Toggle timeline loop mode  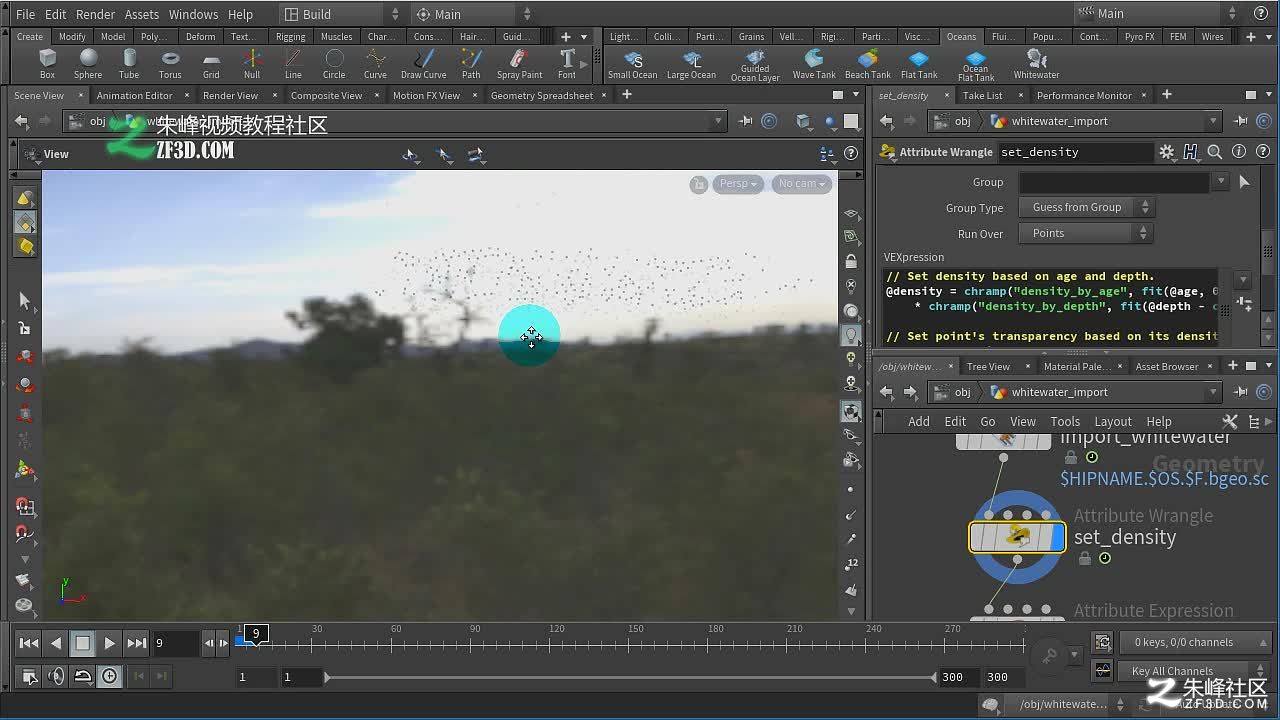[x=83, y=676]
